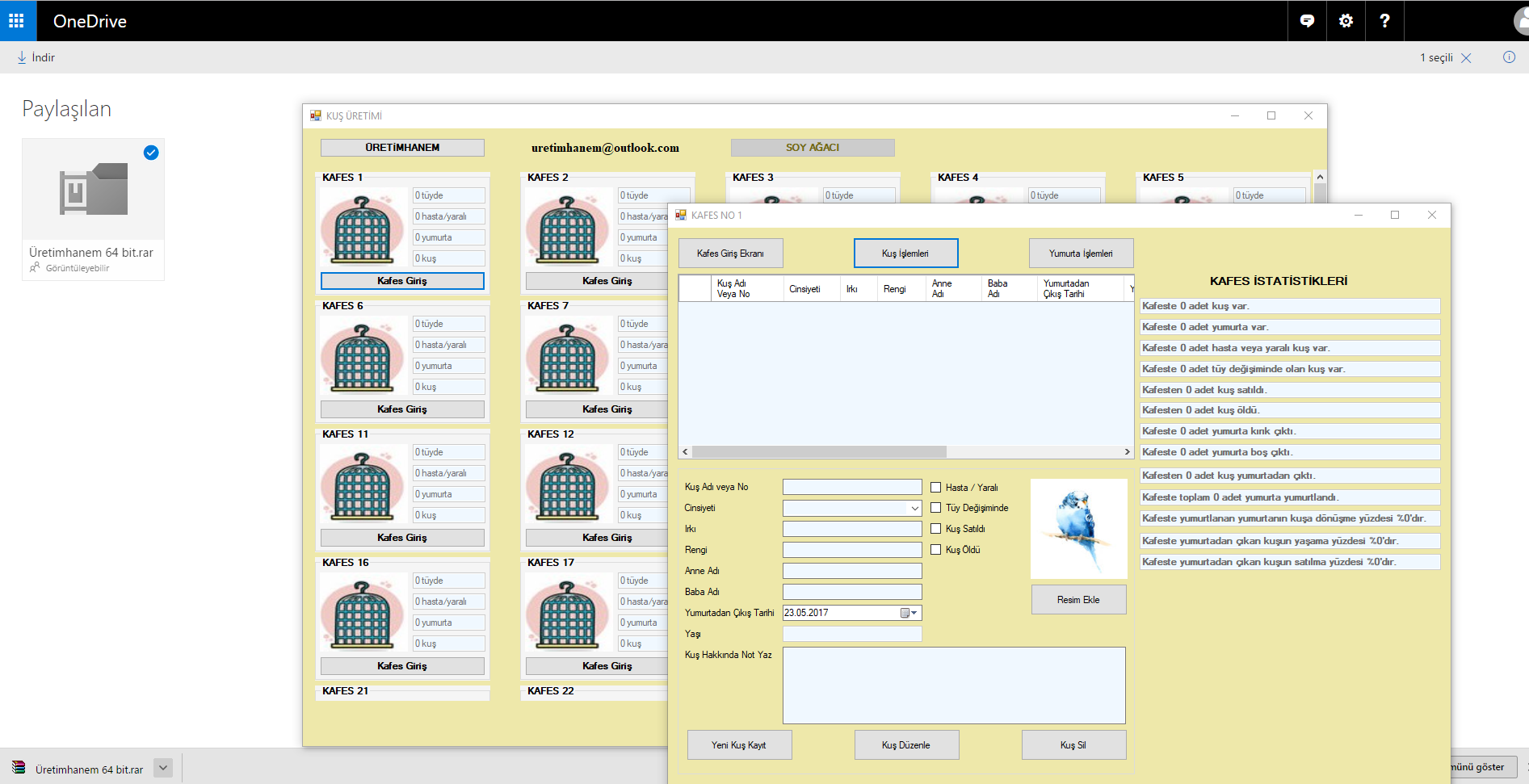Click the Resim Ekle button
The height and width of the screenshot is (784, 1529).
point(1079,600)
